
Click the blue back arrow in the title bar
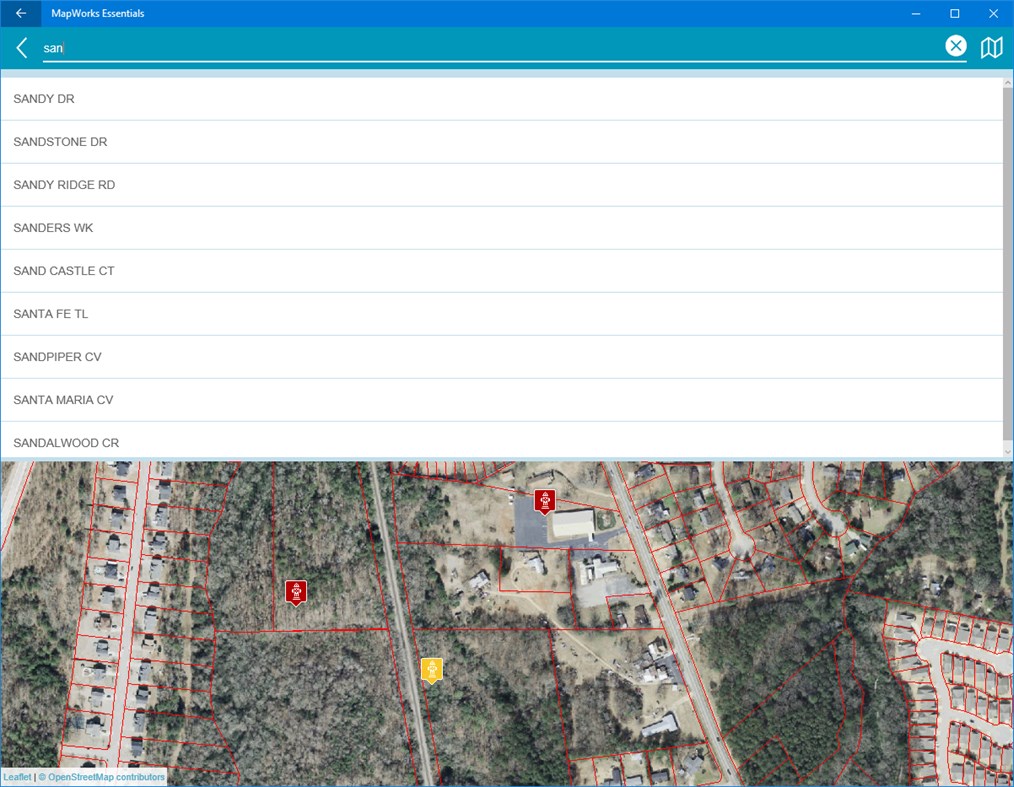[19, 13]
